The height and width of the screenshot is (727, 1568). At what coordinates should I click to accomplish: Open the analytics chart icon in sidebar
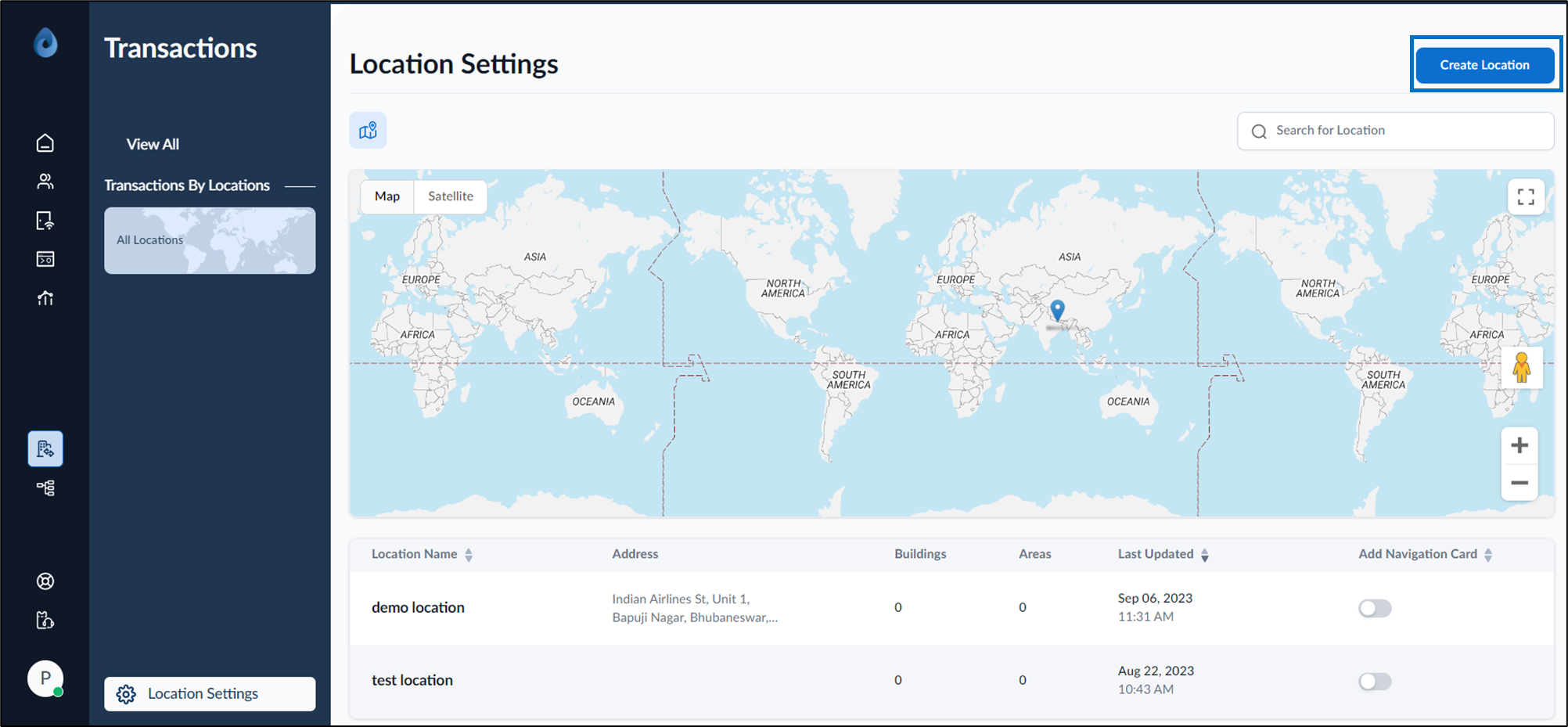(x=45, y=298)
